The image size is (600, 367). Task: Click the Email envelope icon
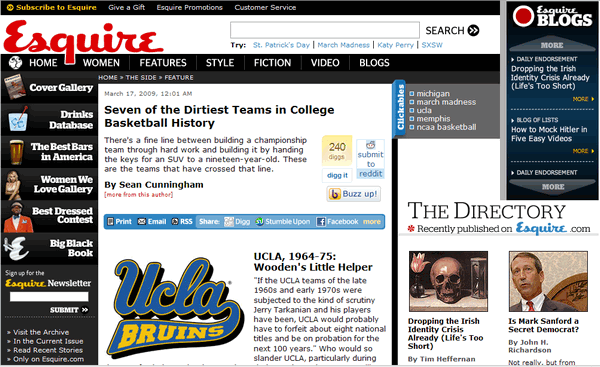pos(142,222)
